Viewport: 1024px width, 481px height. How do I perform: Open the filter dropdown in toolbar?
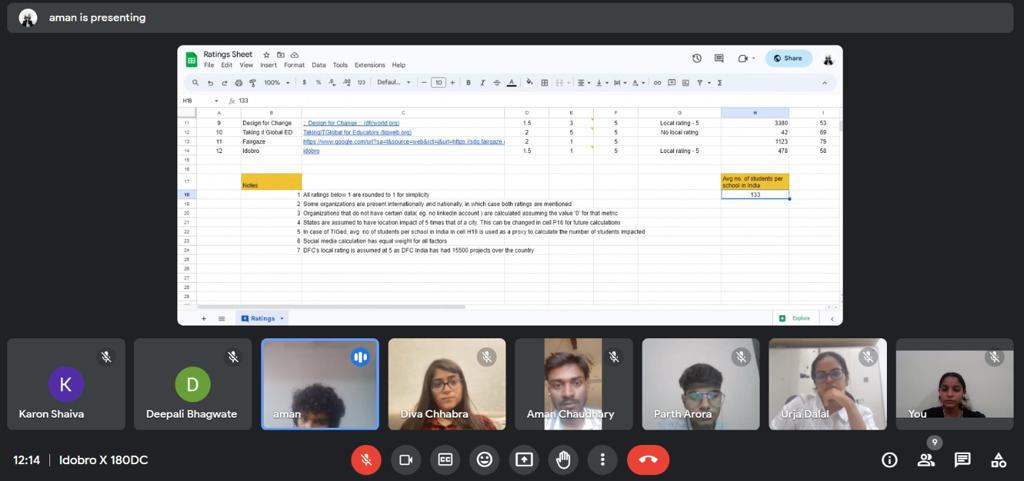click(x=702, y=83)
